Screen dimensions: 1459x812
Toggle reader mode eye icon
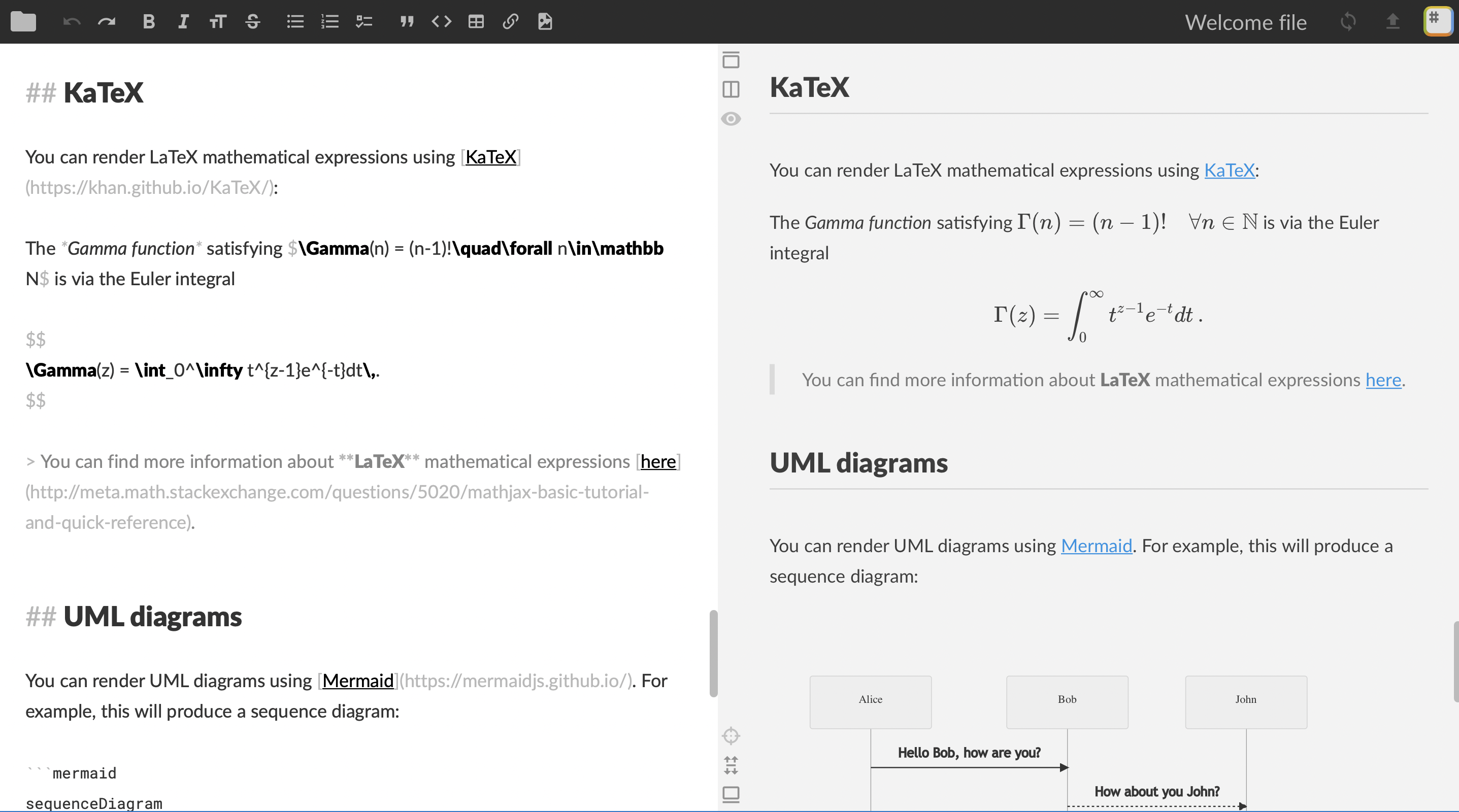(731, 118)
